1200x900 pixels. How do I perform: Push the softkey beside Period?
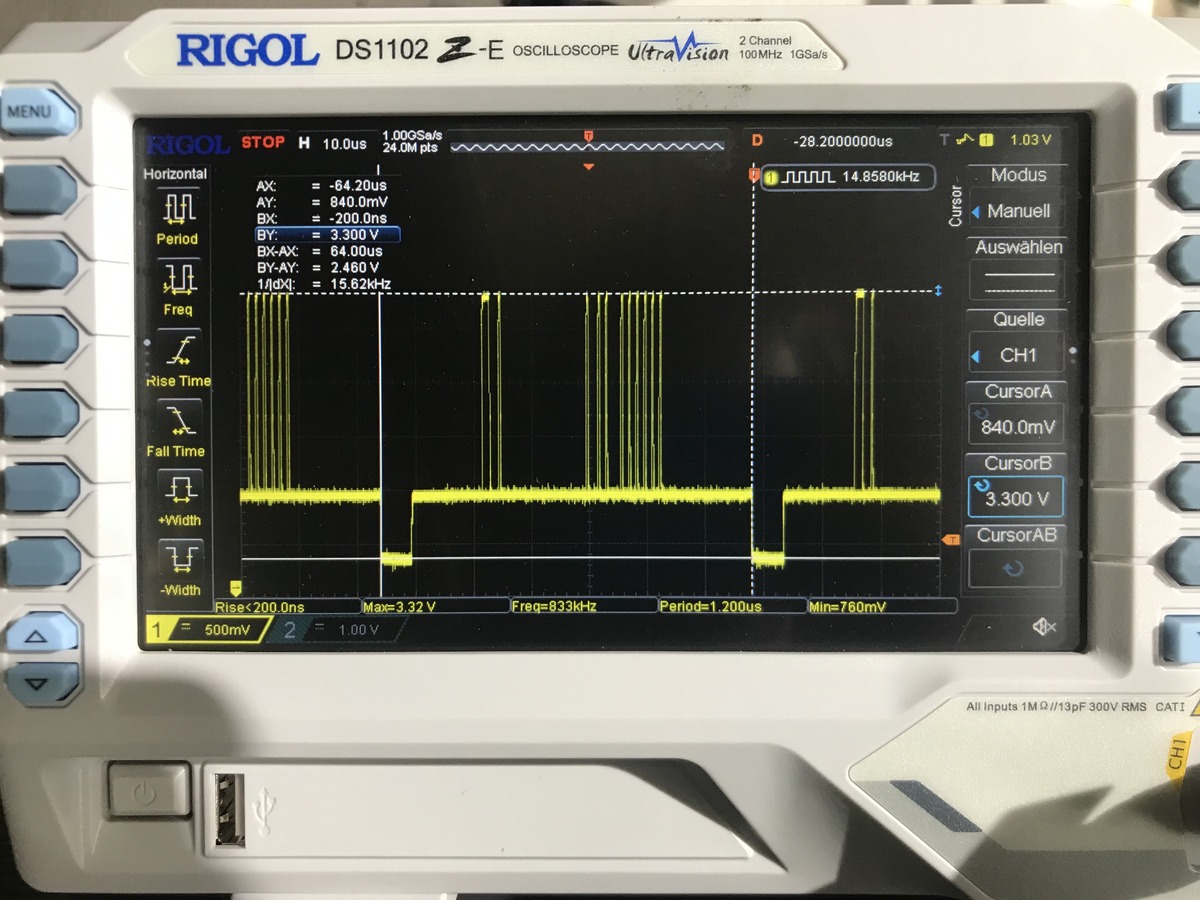pos(40,190)
